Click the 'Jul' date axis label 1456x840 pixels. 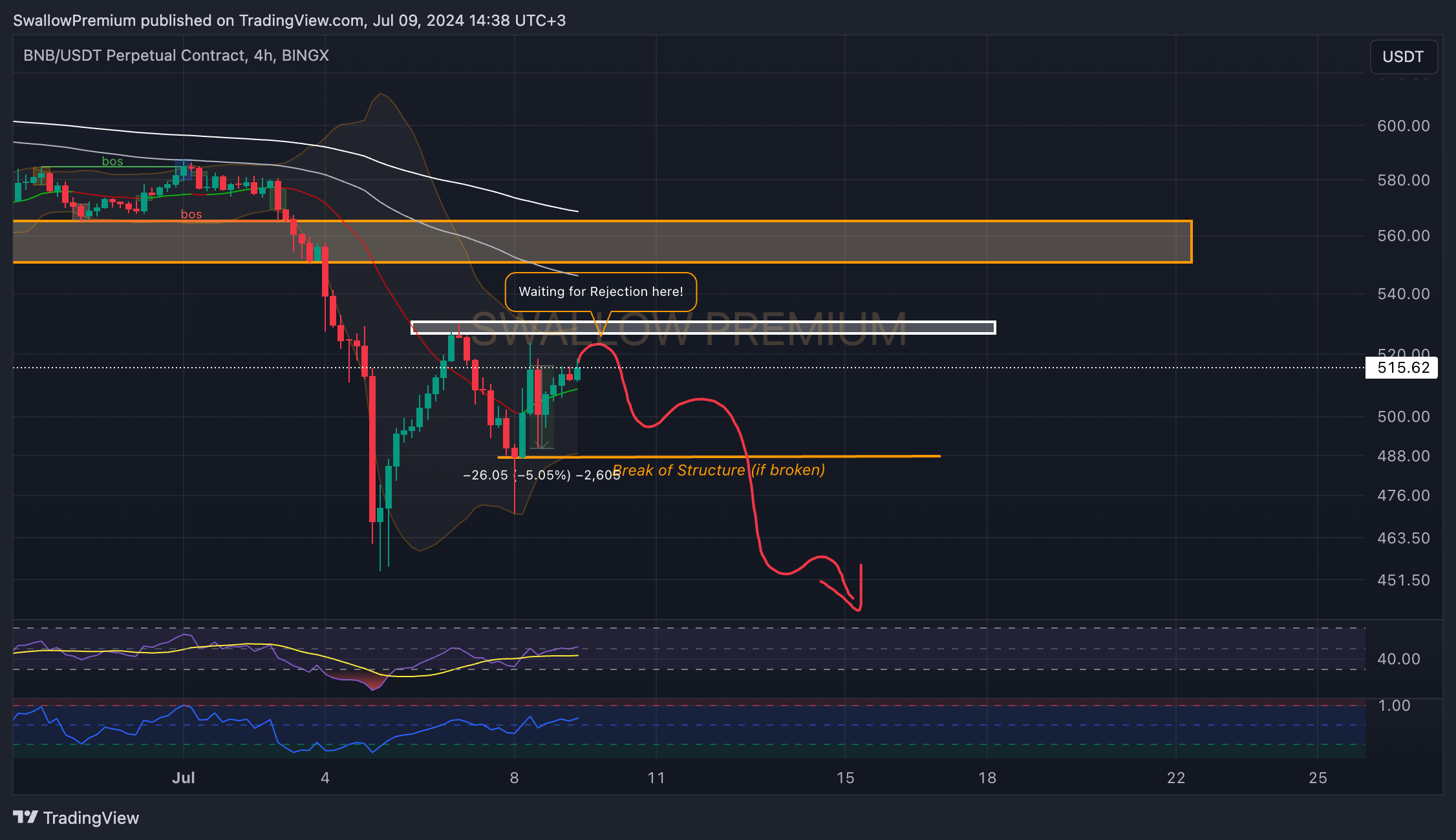click(x=184, y=778)
